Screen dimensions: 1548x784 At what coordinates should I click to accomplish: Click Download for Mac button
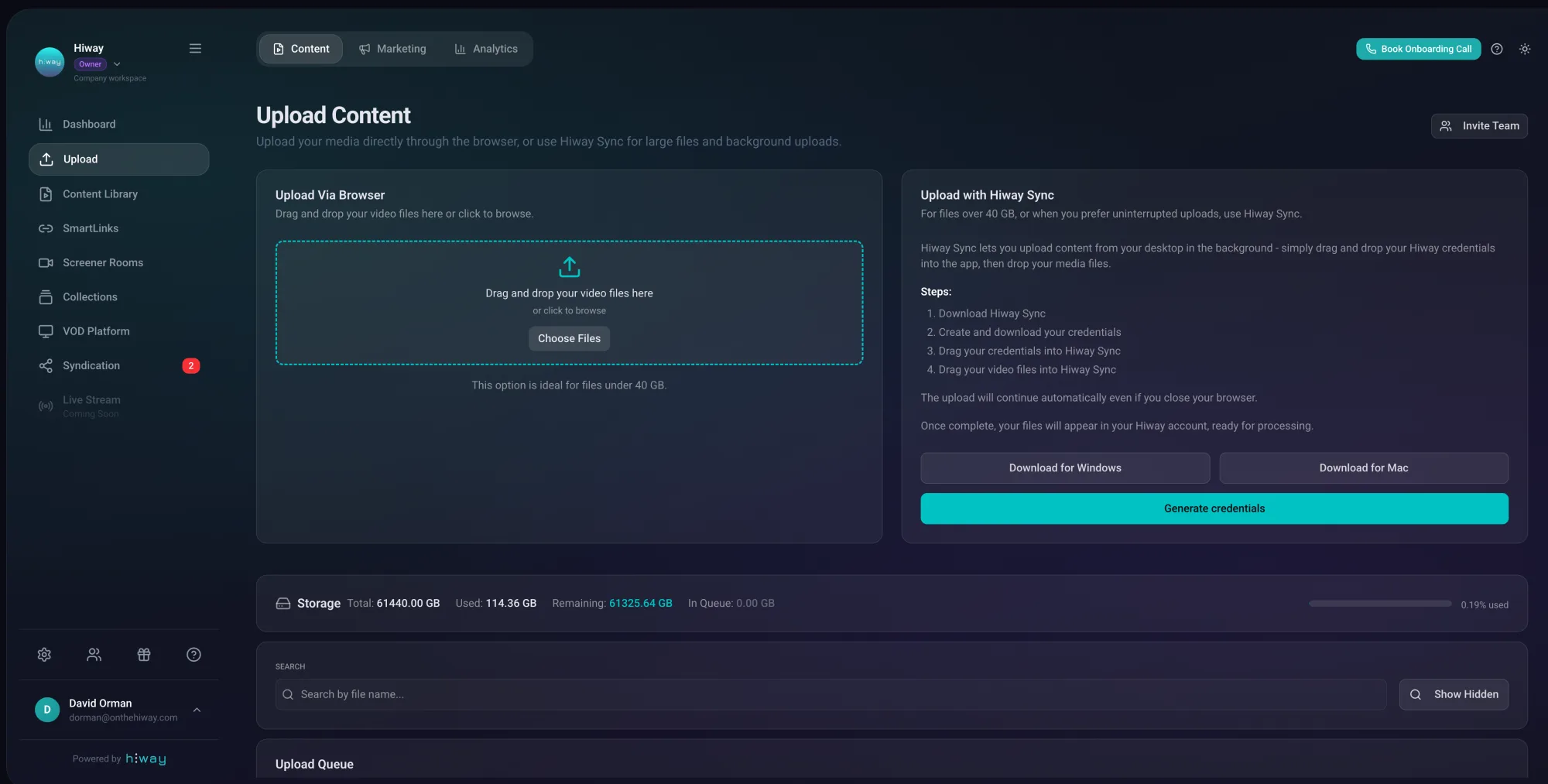(1364, 468)
